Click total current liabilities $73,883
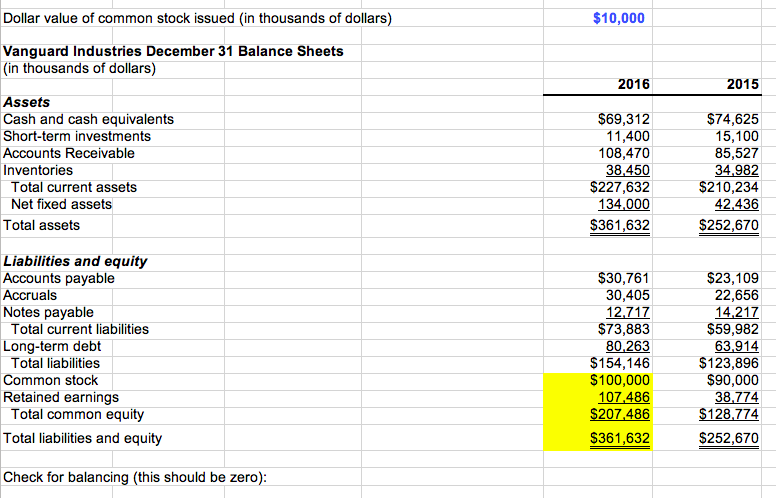Screen dimensions: 776x498 click(x=624, y=329)
